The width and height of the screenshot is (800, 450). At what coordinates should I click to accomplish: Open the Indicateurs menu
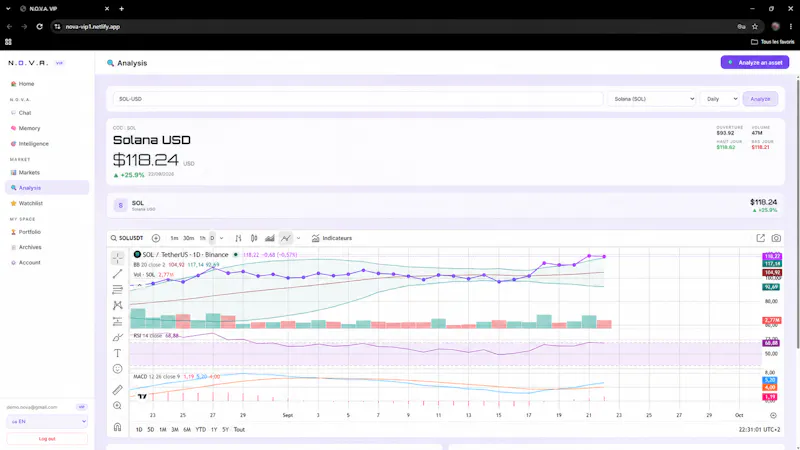[x=332, y=238]
